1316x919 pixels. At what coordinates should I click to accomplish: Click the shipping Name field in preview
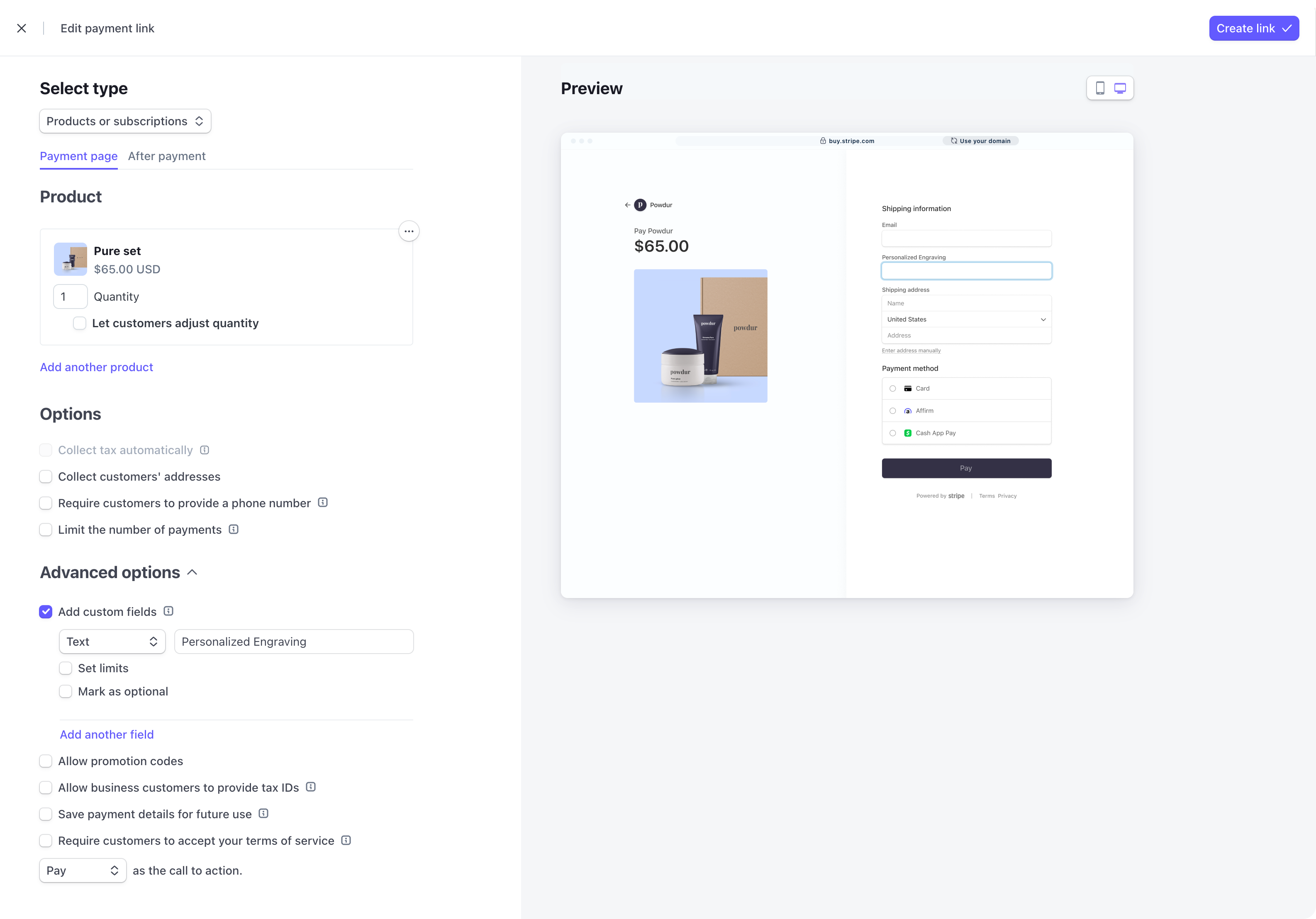point(966,304)
